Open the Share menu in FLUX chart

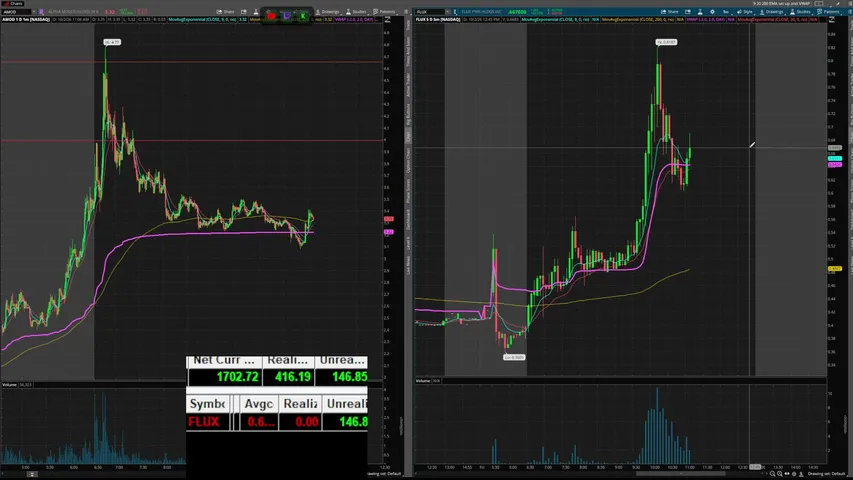point(670,11)
